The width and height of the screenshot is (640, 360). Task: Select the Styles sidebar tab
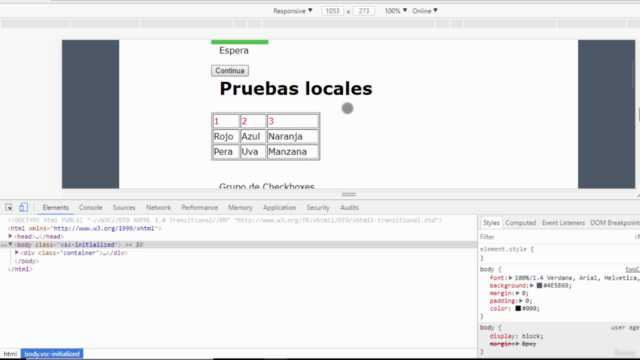pyautogui.click(x=491, y=223)
